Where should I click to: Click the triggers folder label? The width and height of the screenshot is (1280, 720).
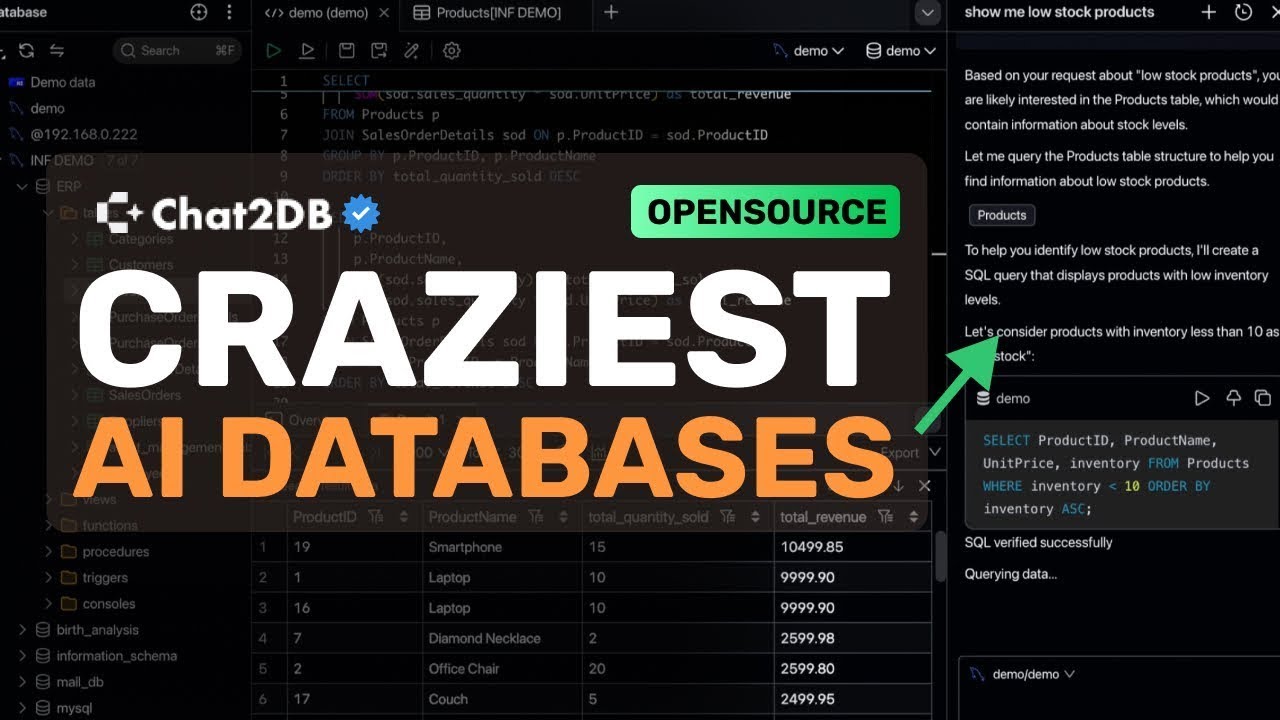(105, 577)
